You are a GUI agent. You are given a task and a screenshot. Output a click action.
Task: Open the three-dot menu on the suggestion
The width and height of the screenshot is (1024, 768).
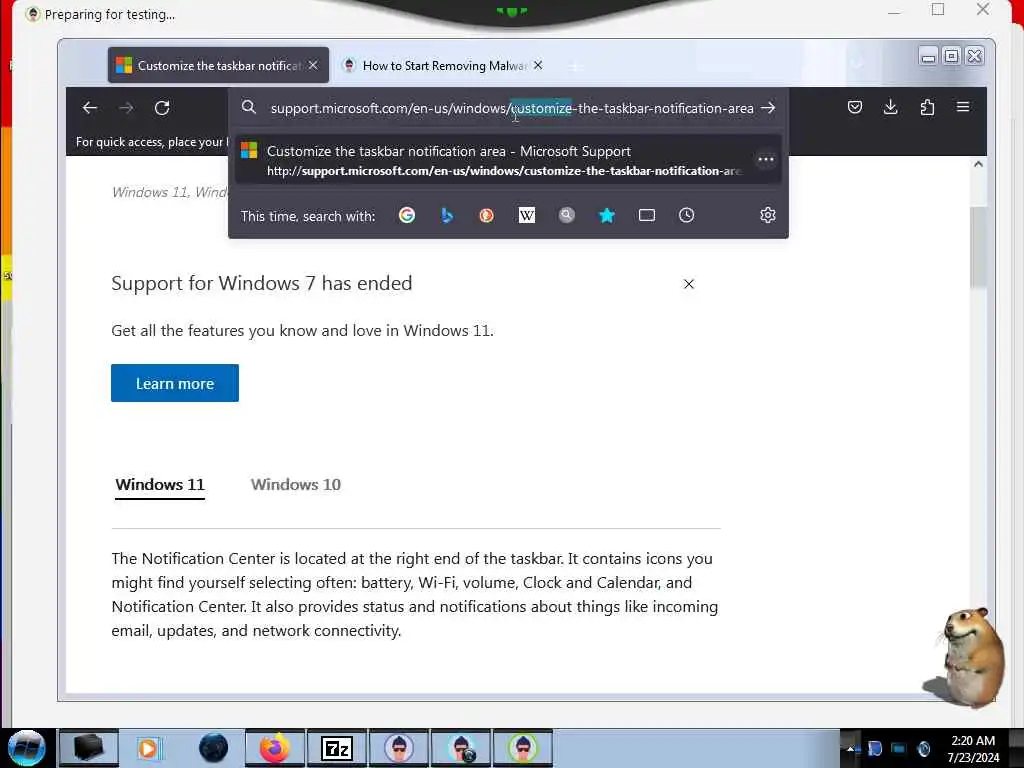tap(766, 159)
